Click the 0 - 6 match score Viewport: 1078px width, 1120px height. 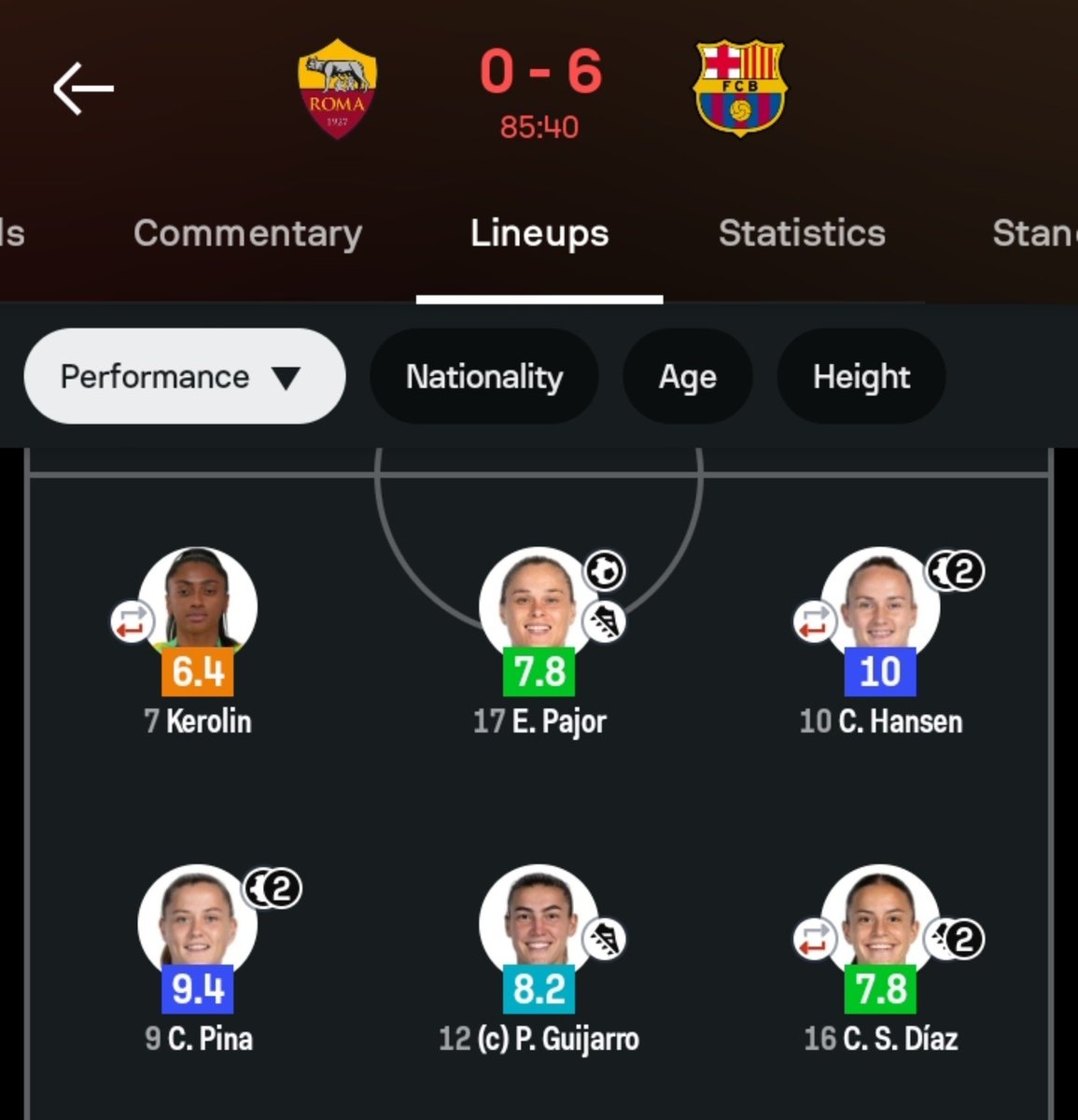pos(540,72)
